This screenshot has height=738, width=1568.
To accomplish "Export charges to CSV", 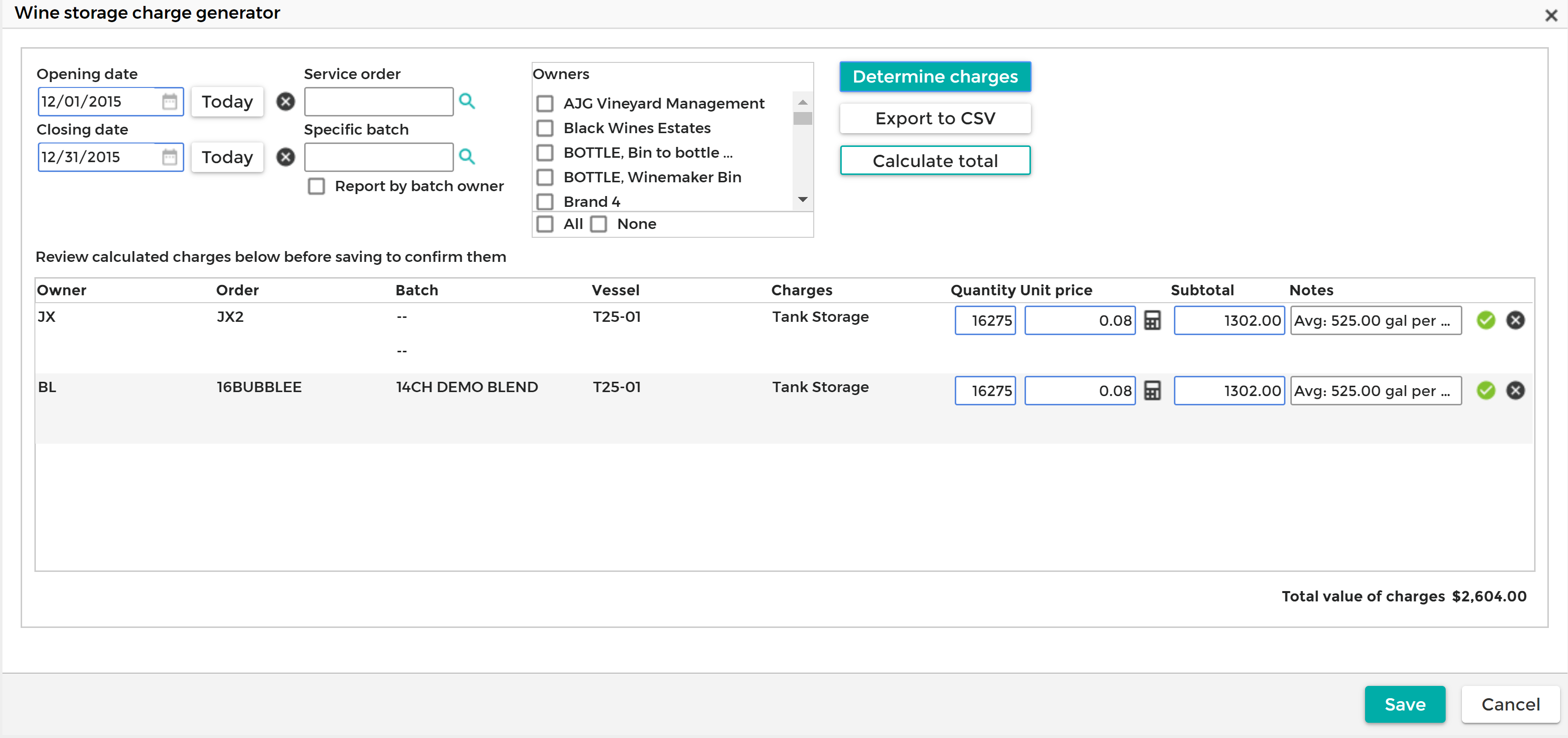I will tap(935, 118).
